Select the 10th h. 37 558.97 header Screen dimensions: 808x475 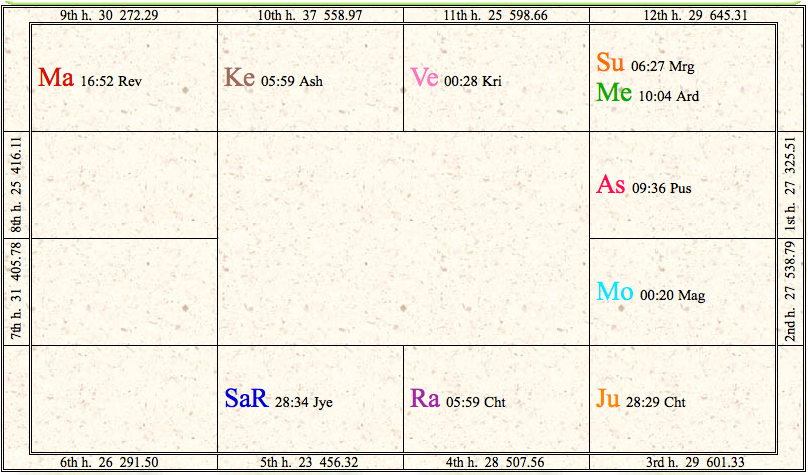[310, 15]
